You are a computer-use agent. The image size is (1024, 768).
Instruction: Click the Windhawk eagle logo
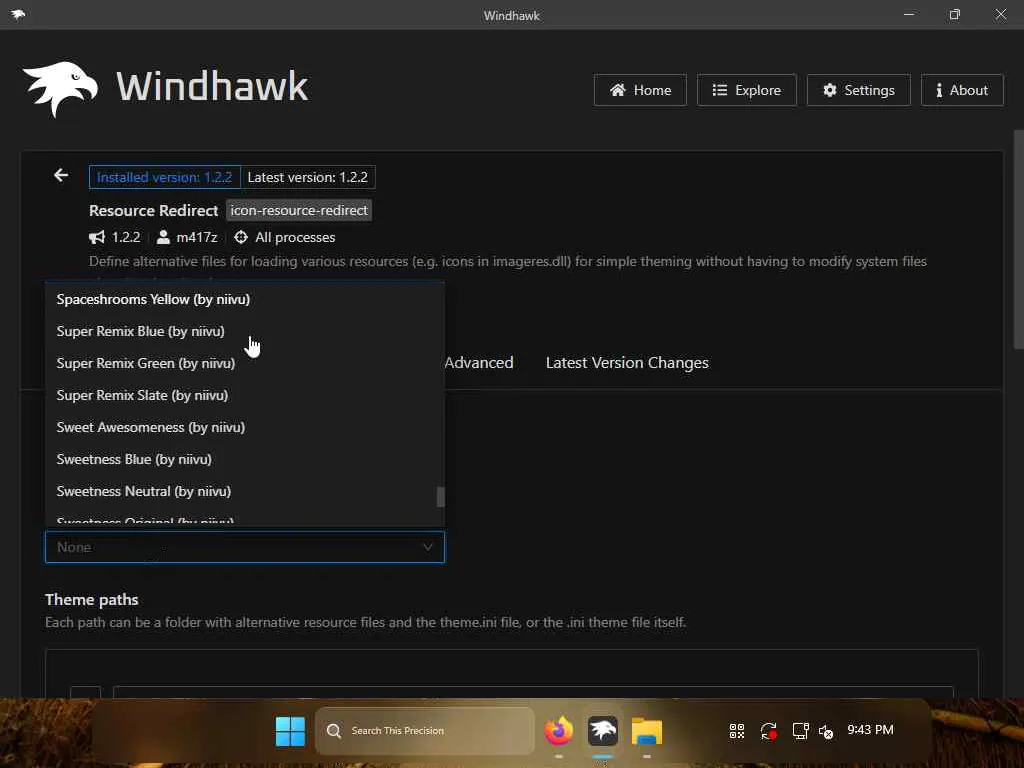61,88
